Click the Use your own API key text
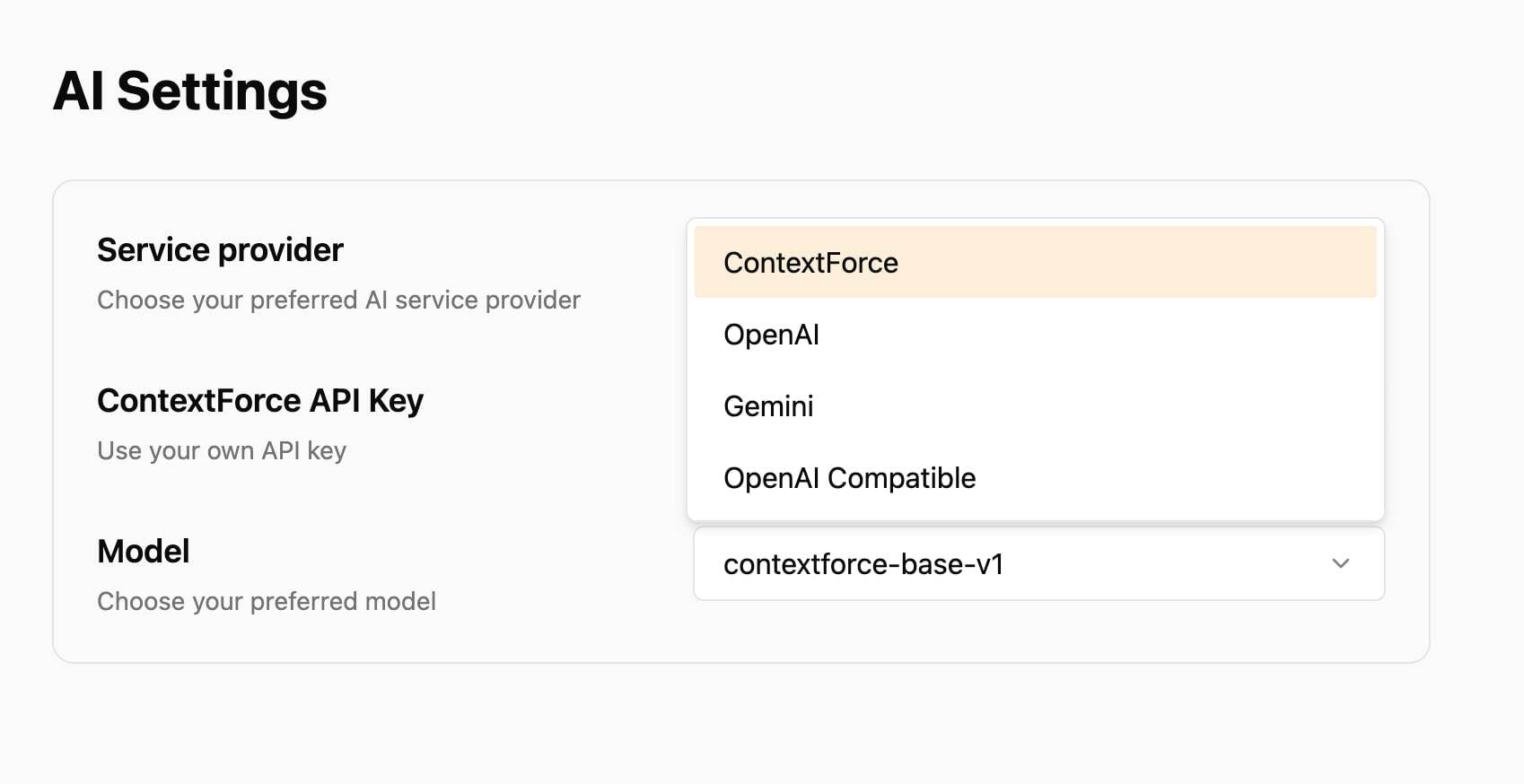The image size is (1524, 784). (x=221, y=450)
